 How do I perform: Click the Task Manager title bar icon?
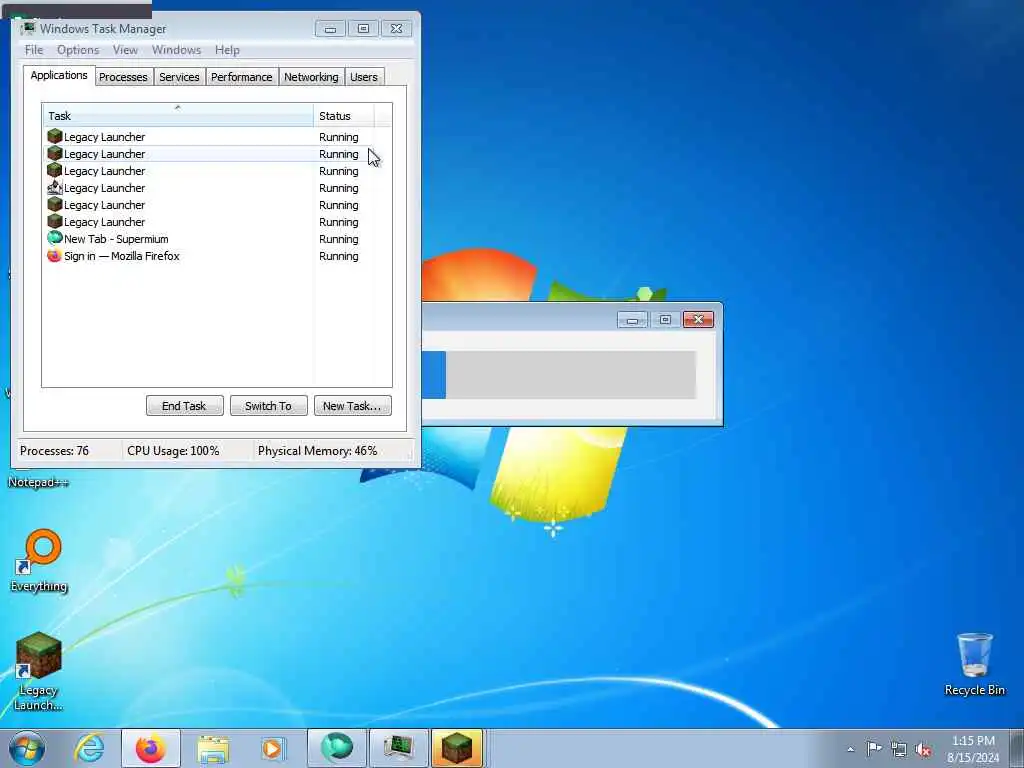pos(28,28)
